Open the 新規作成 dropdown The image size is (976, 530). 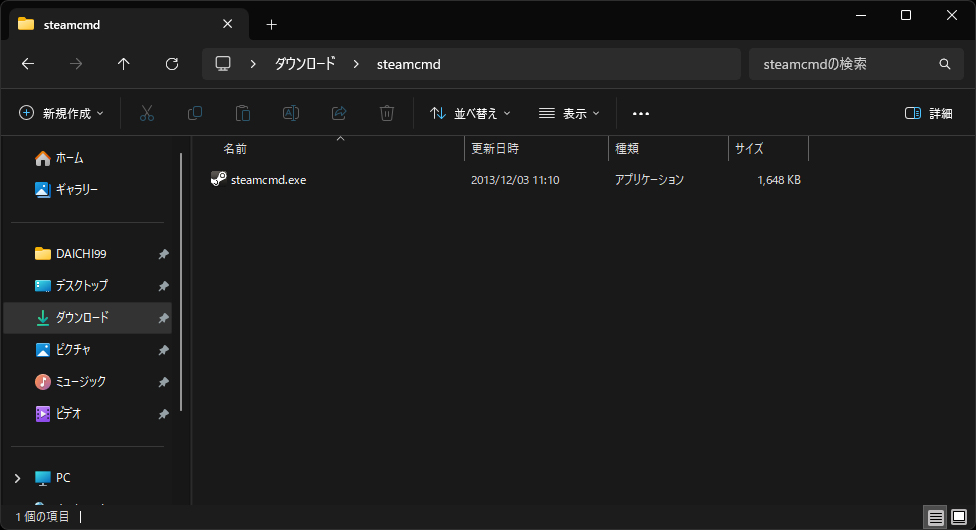click(62, 113)
